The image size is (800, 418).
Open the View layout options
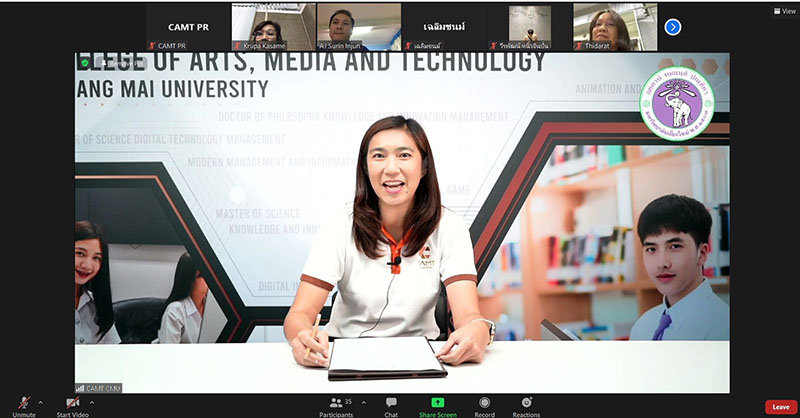(x=785, y=11)
